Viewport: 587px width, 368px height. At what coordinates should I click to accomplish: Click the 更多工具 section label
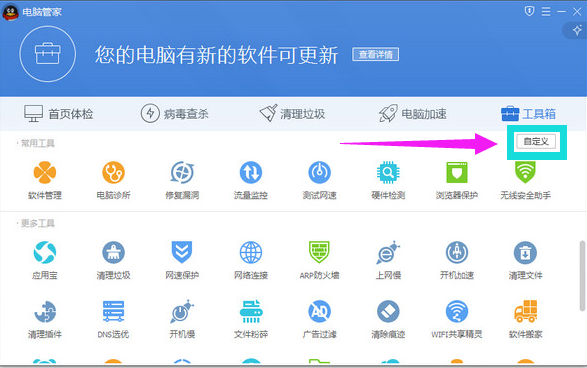click(x=37, y=223)
